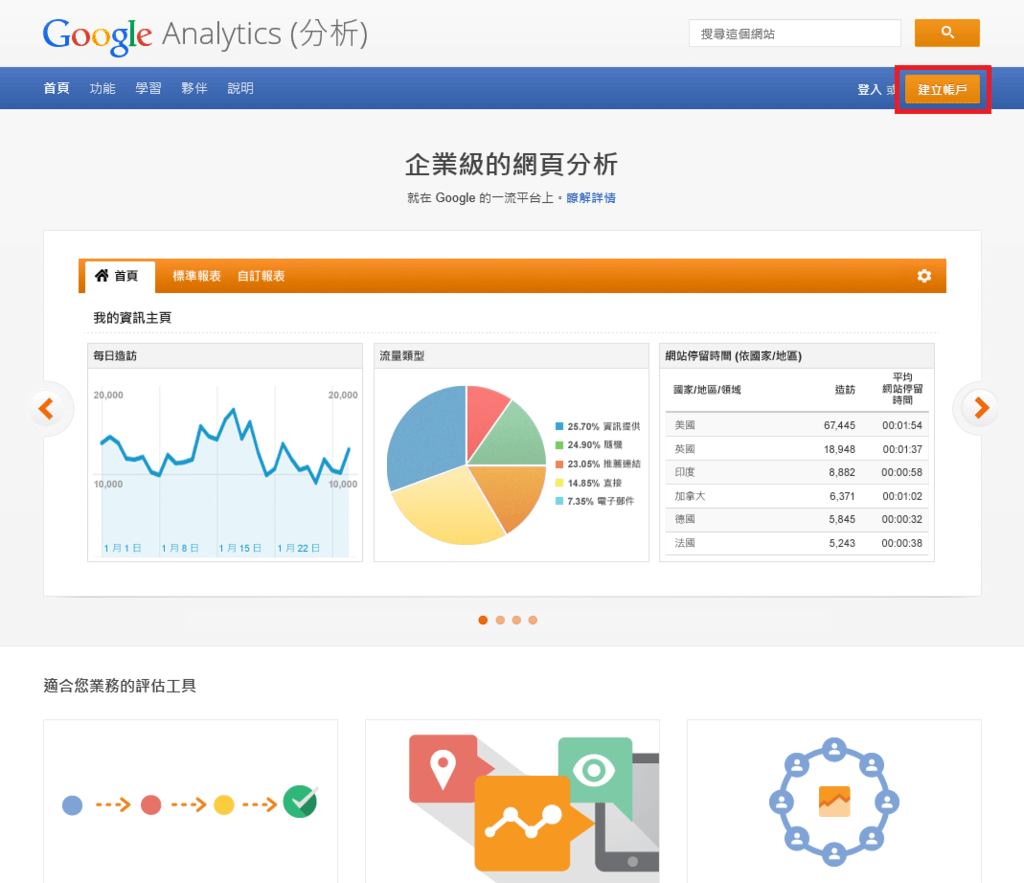Click the 我的資訊主頁 dashboard title
The width and height of the screenshot is (1024, 883).
tap(133, 317)
